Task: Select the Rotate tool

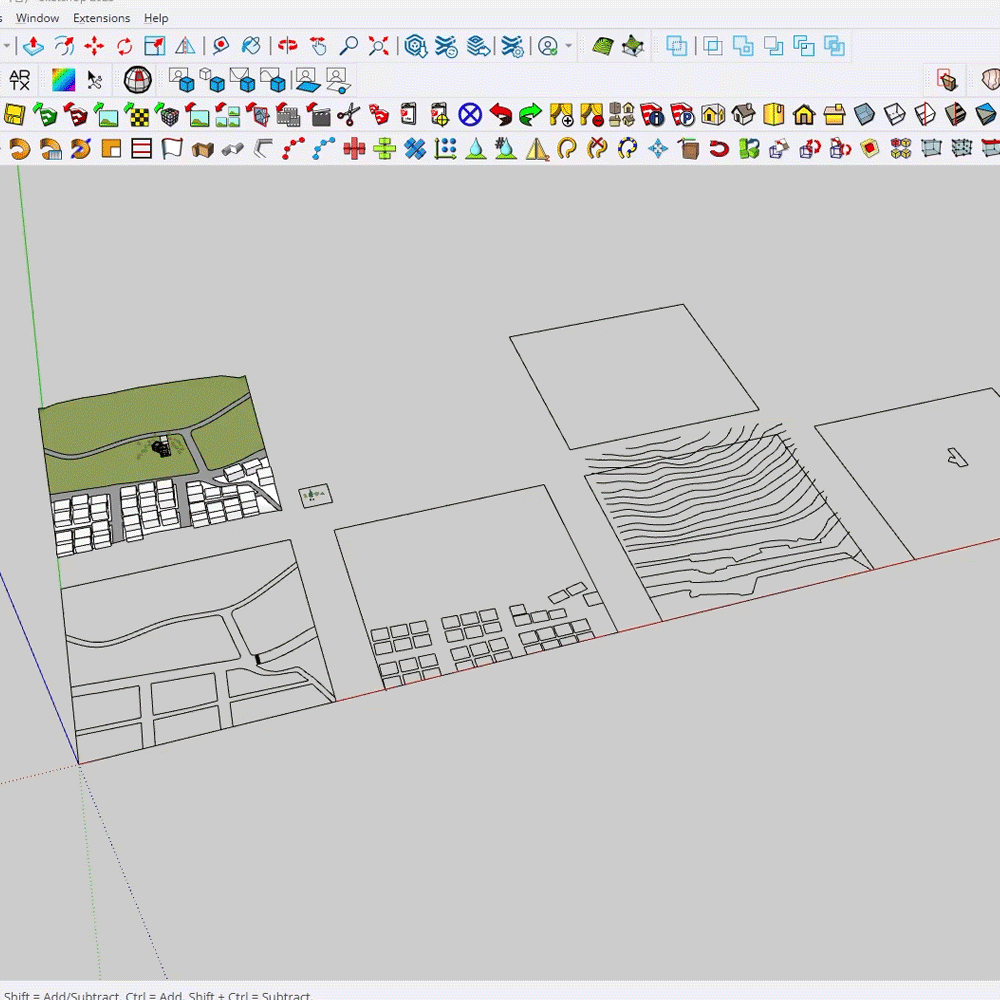Action: [124, 46]
